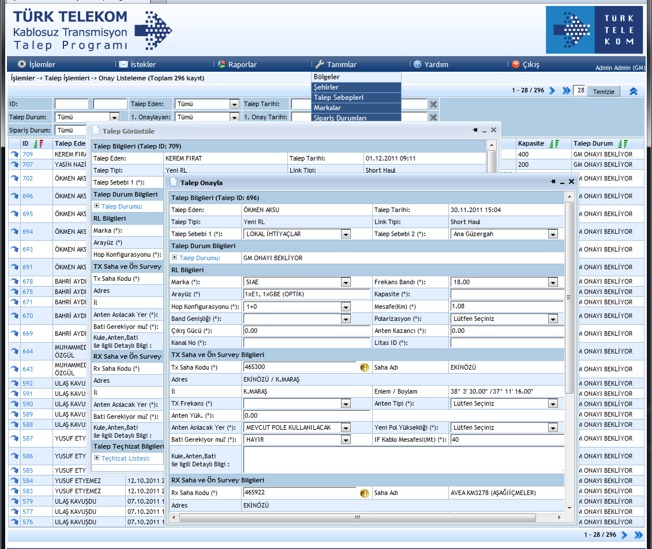The width and height of the screenshot is (652, 549).
Task: Click the arrow icon for row 584
Action: click(x=15, y=481)
